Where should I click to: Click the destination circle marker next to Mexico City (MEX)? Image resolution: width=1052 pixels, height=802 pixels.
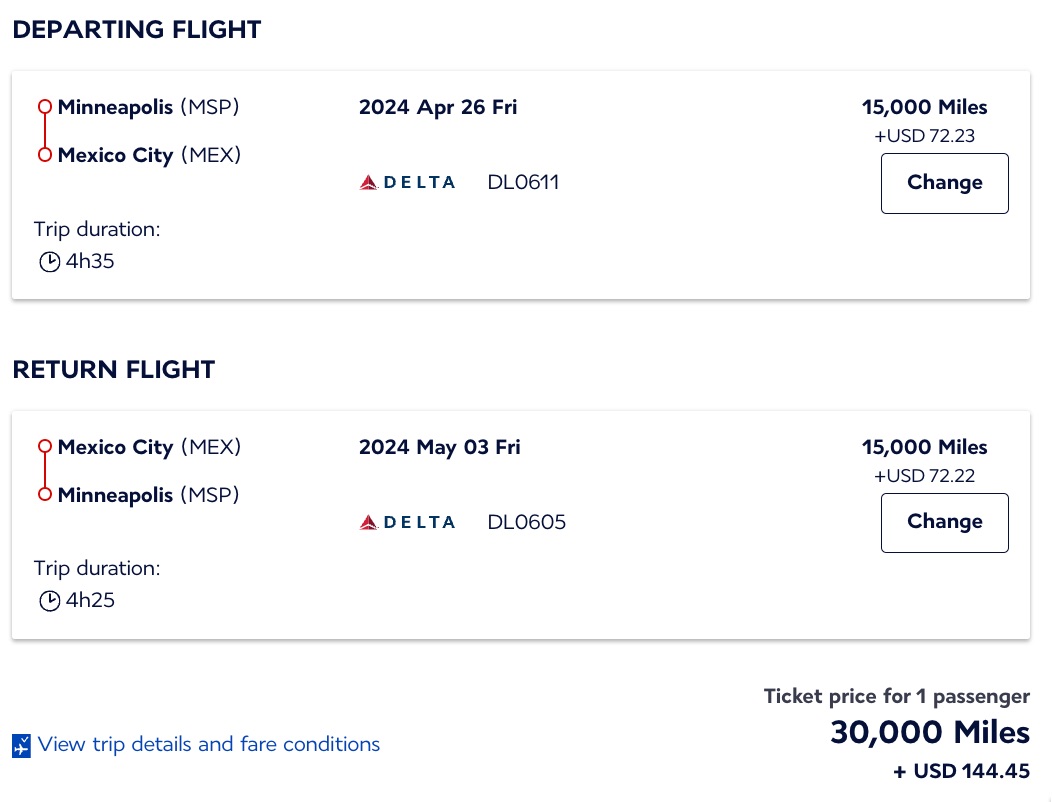(43, 155)
